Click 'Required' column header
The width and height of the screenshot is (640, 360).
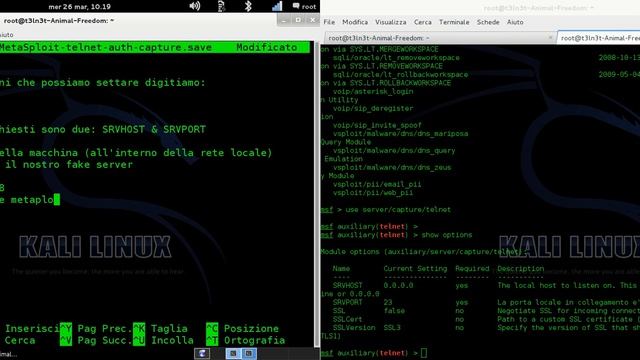click(x=472, y=269)
